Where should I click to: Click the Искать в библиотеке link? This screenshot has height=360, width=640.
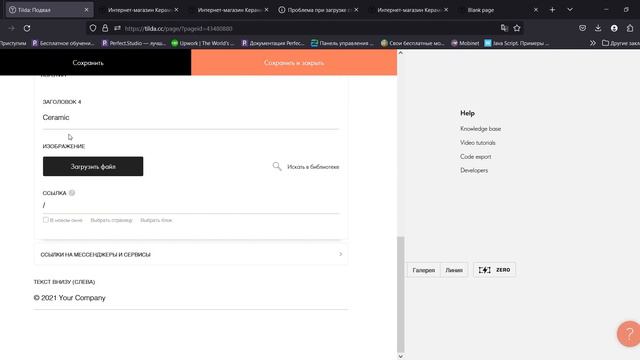(x=313, y=167)
